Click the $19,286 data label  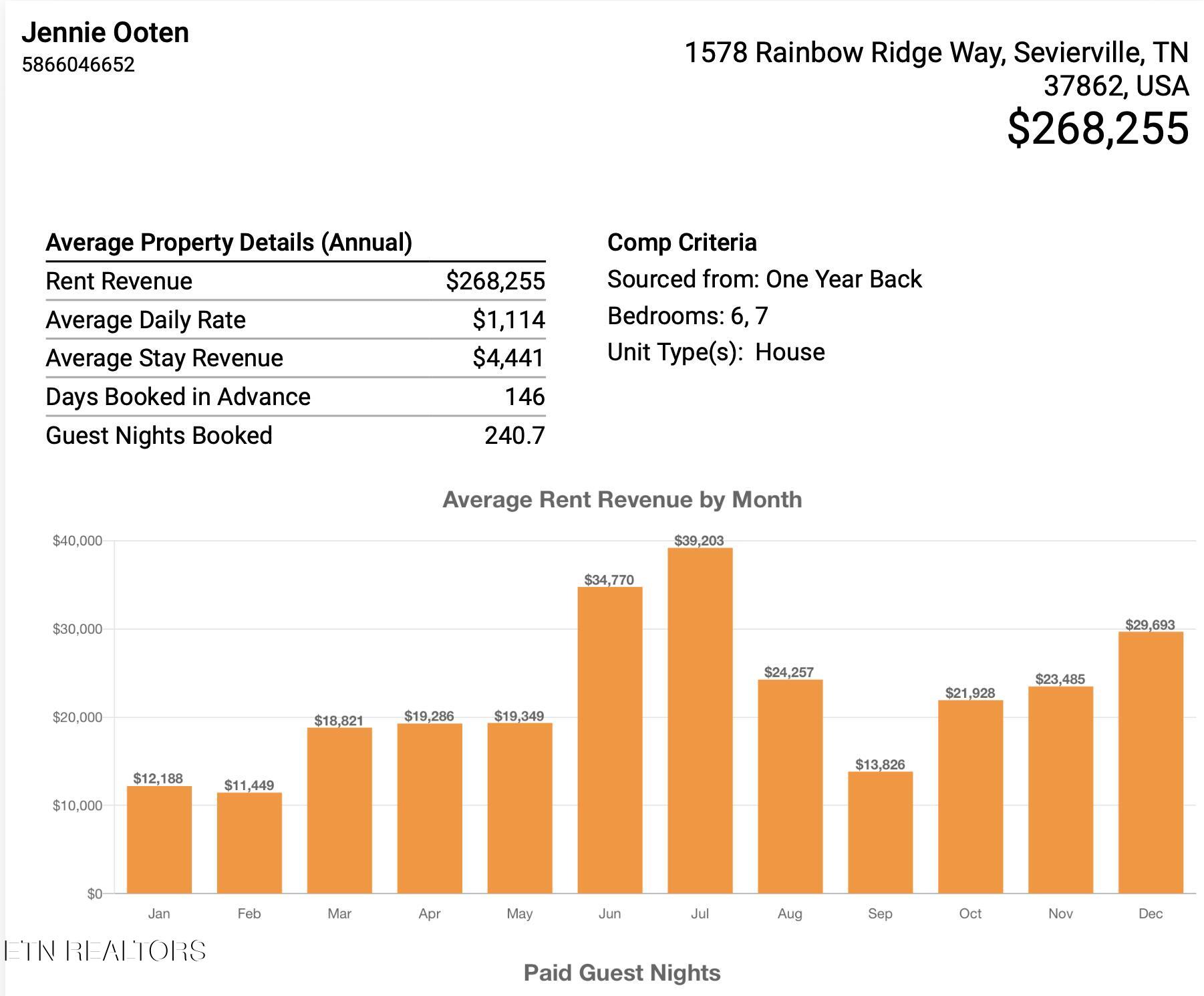[x=429, y=717]
